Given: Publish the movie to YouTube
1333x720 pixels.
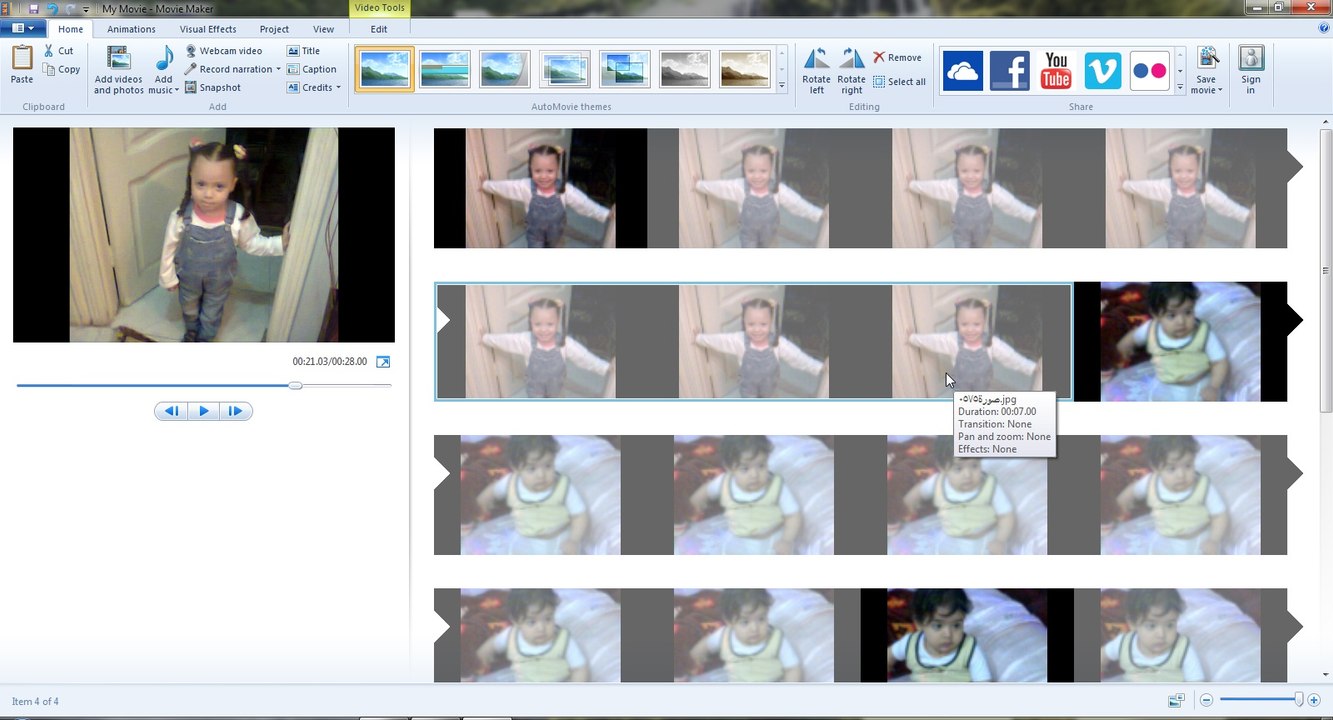Looking at the screenshot, I should tap(1056, 71).
